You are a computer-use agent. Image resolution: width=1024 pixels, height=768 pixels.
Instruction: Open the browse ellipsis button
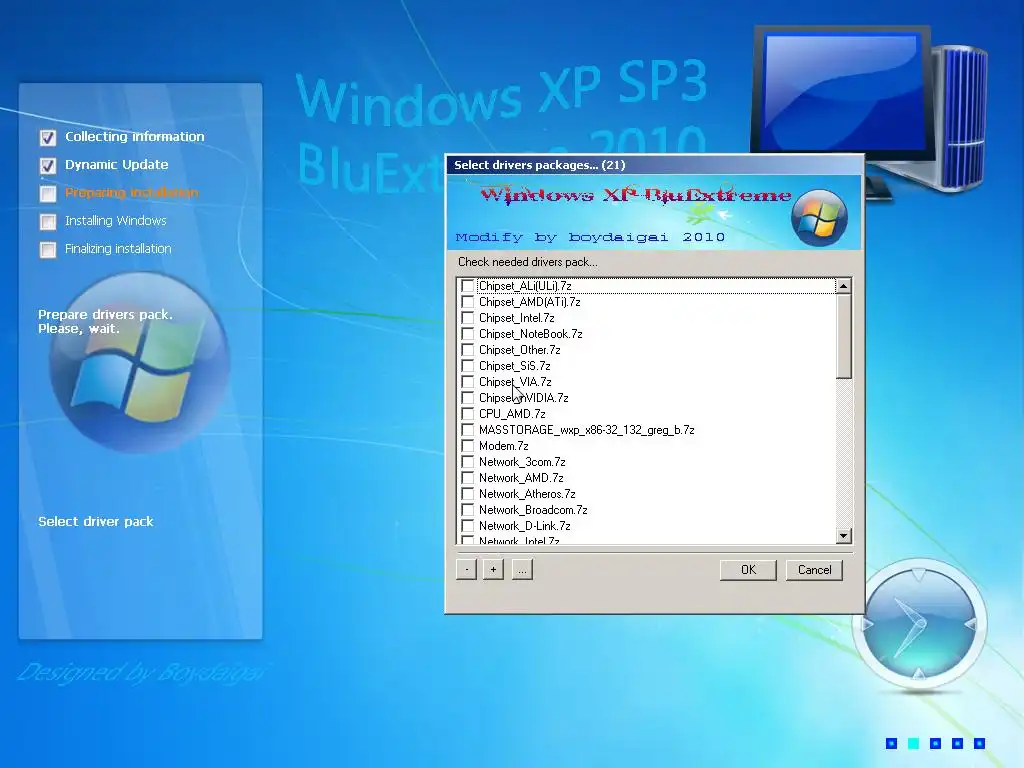point(522,569)
